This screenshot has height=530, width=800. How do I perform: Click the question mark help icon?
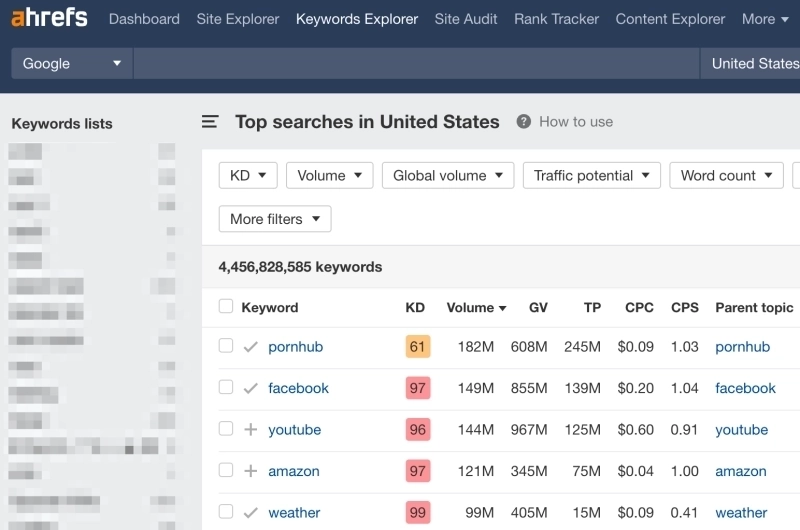click(523, 122)
